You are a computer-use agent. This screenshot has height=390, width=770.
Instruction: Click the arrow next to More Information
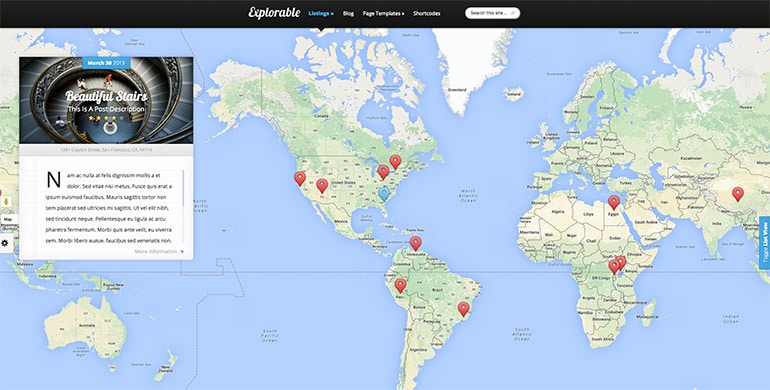[x=182, y=251]
